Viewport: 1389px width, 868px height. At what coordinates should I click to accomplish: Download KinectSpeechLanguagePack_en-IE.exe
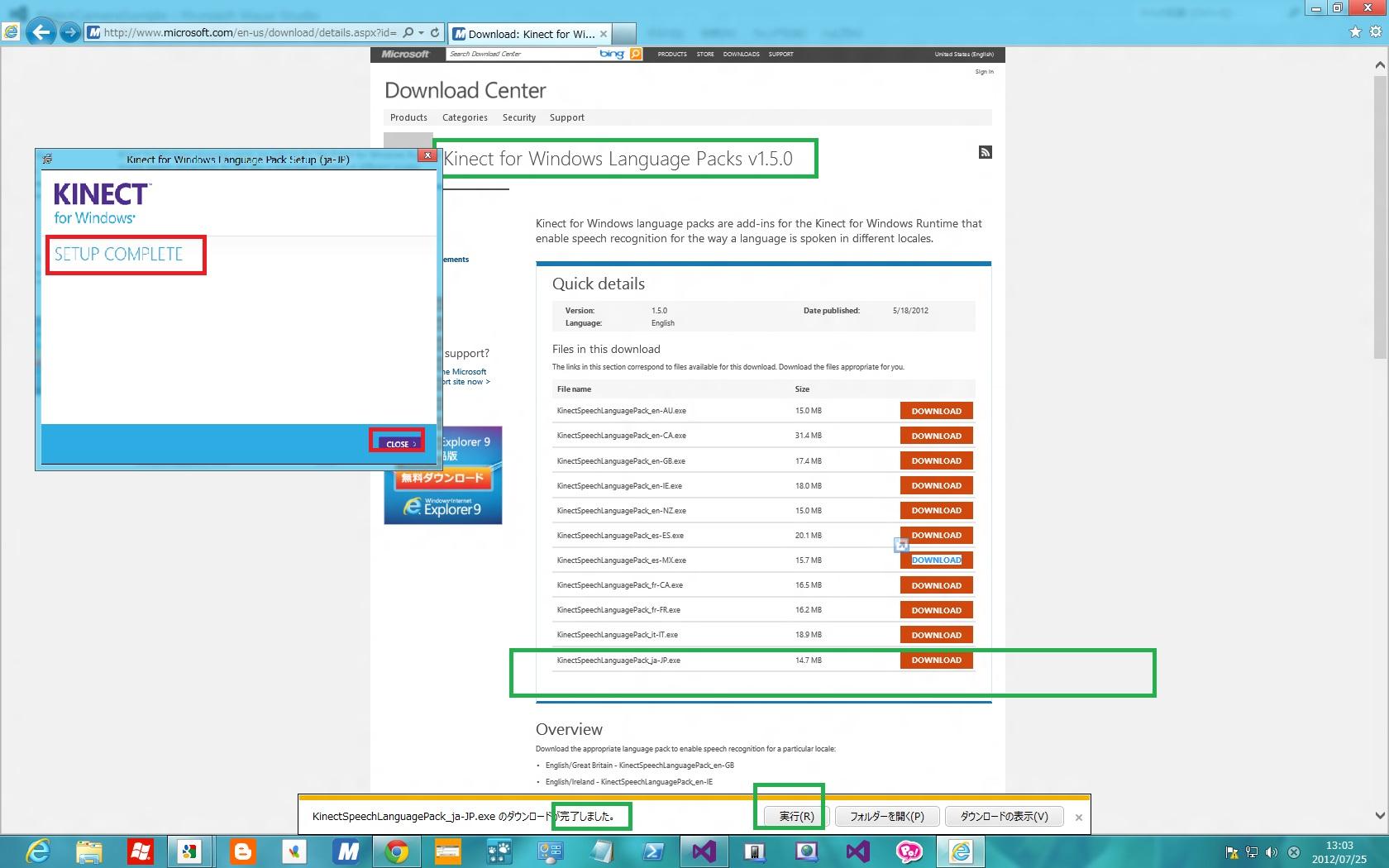pyautogui.click(x=937, y=485)
